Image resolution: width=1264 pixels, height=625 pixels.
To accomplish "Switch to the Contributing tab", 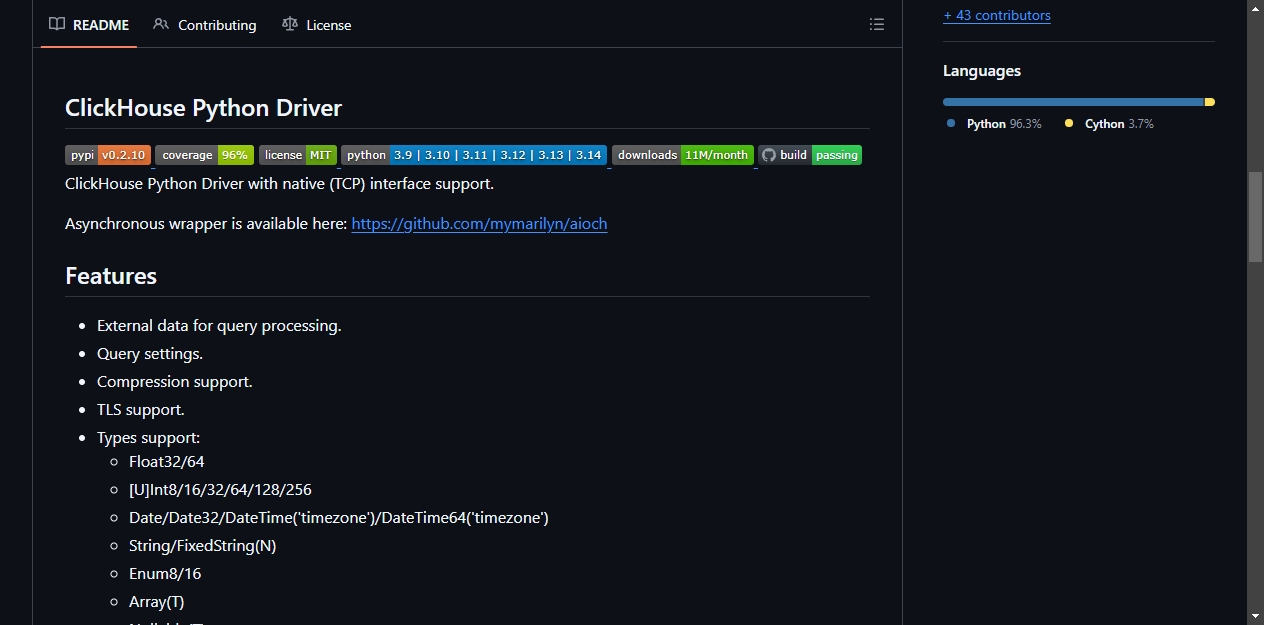I will pyautogui.click(x=205, y=24).
